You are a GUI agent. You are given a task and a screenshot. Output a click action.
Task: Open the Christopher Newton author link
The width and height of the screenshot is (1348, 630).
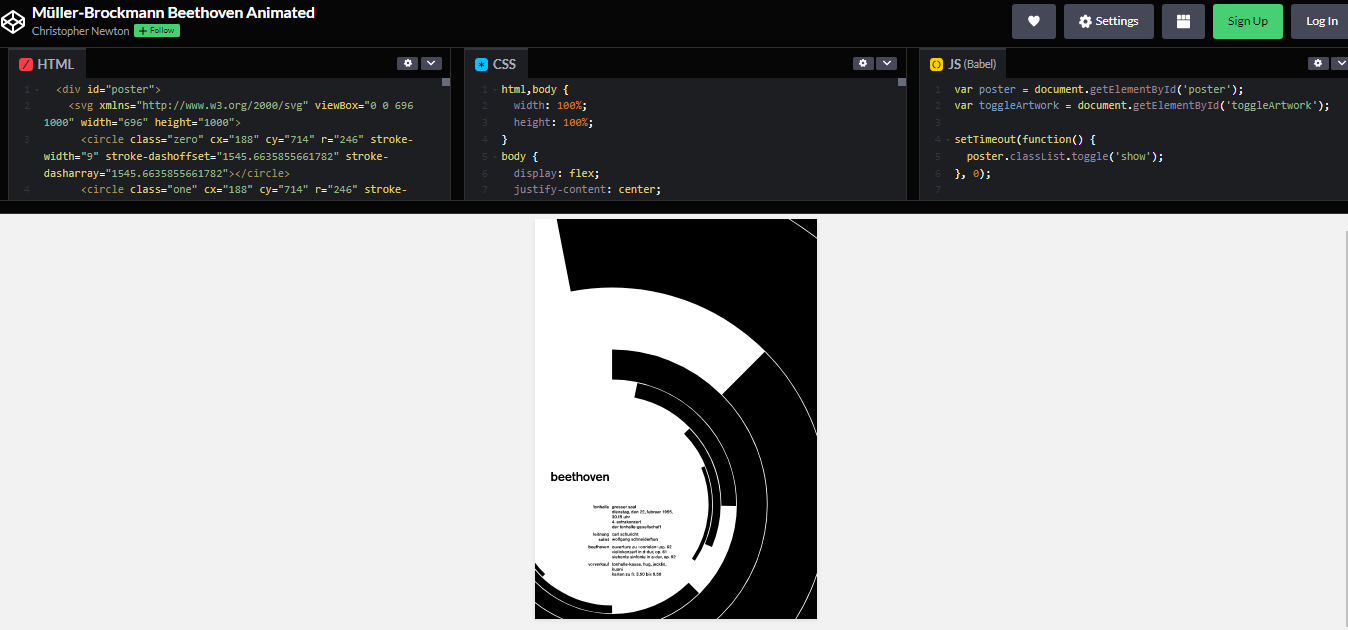pyautogui.click(x=81, y=31)
